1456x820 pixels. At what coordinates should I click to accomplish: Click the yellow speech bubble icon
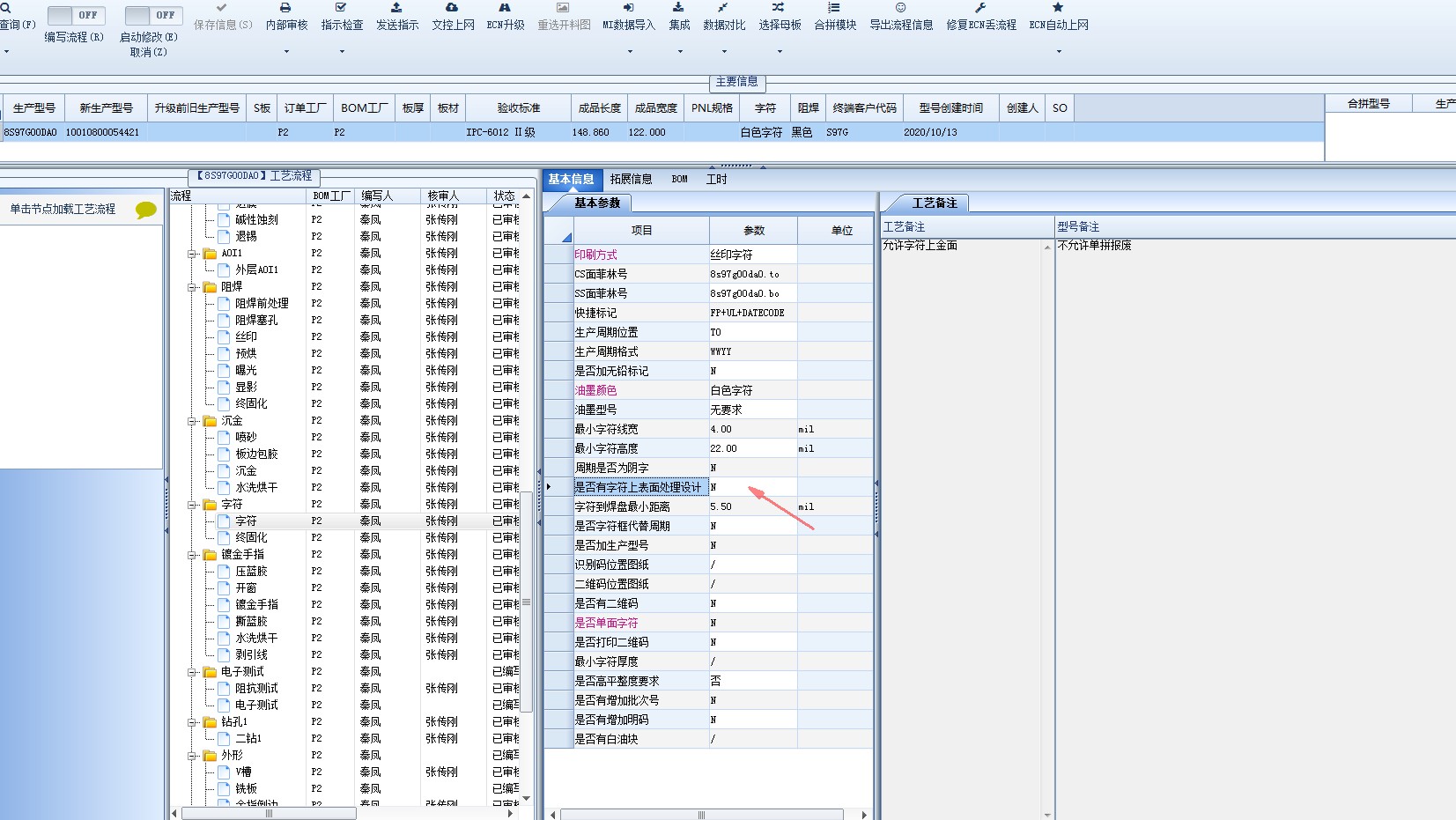[x=145, y=210]
